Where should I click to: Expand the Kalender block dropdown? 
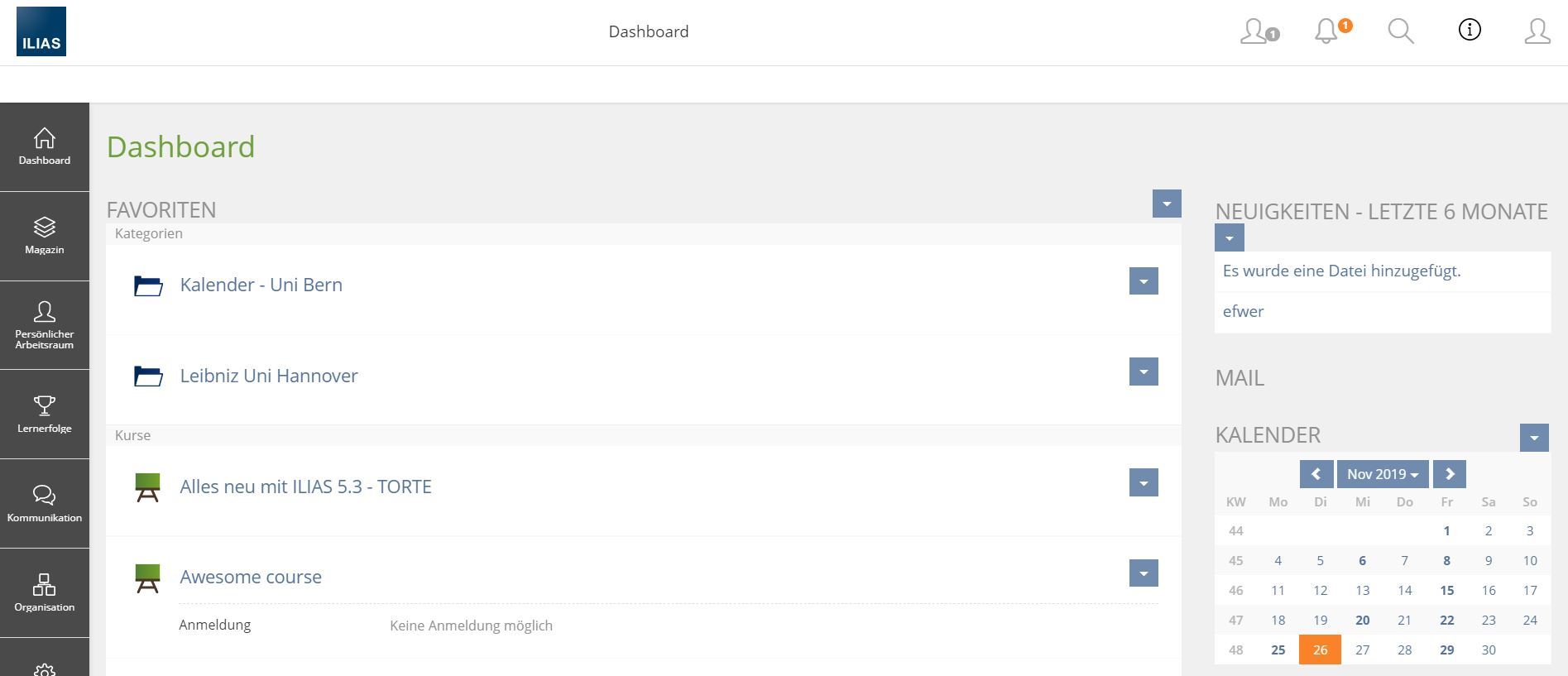pyautogui.click(x=1534, y=438)
